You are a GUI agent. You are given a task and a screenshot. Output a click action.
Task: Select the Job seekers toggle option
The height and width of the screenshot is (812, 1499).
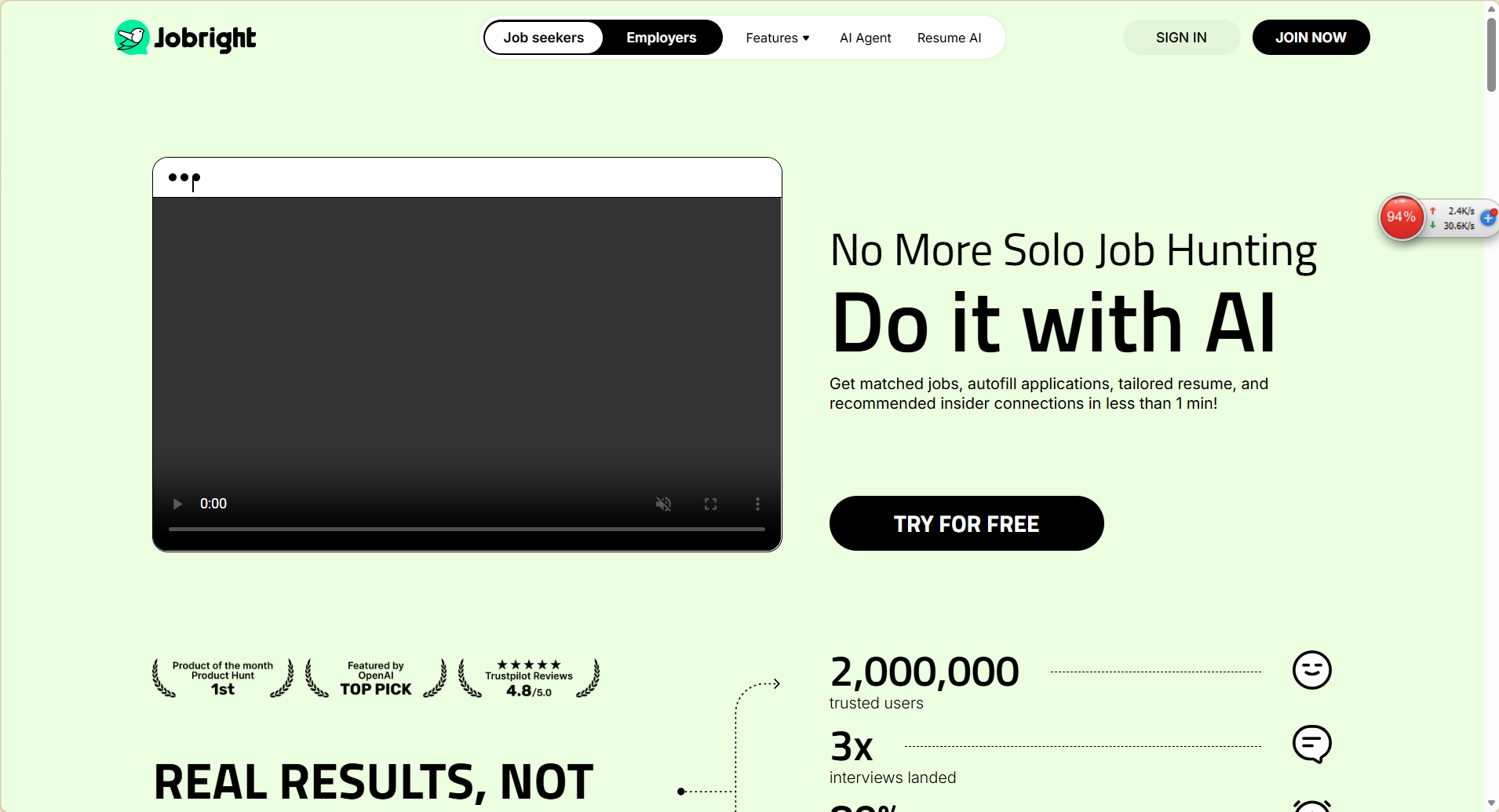click(544, 38)
